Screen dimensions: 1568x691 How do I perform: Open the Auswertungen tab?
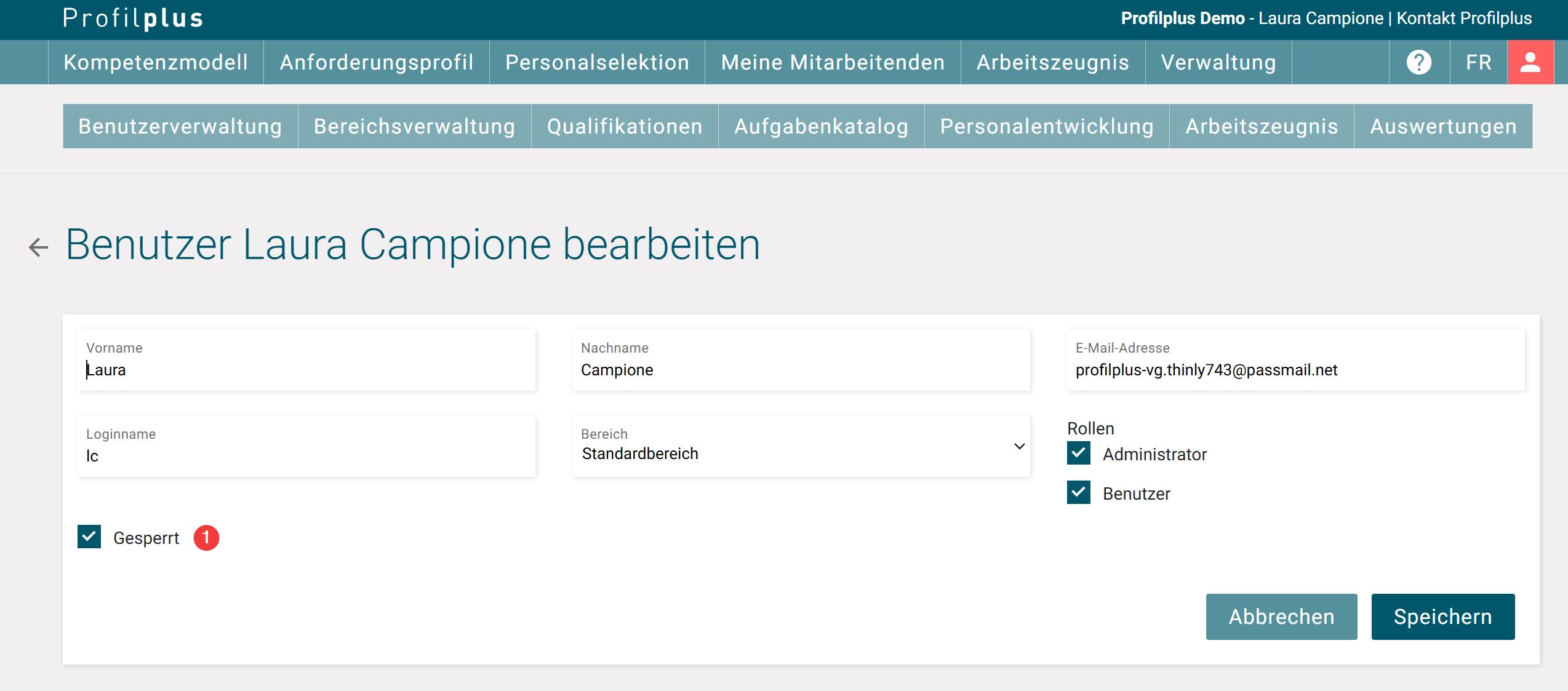click(1443, 126)
